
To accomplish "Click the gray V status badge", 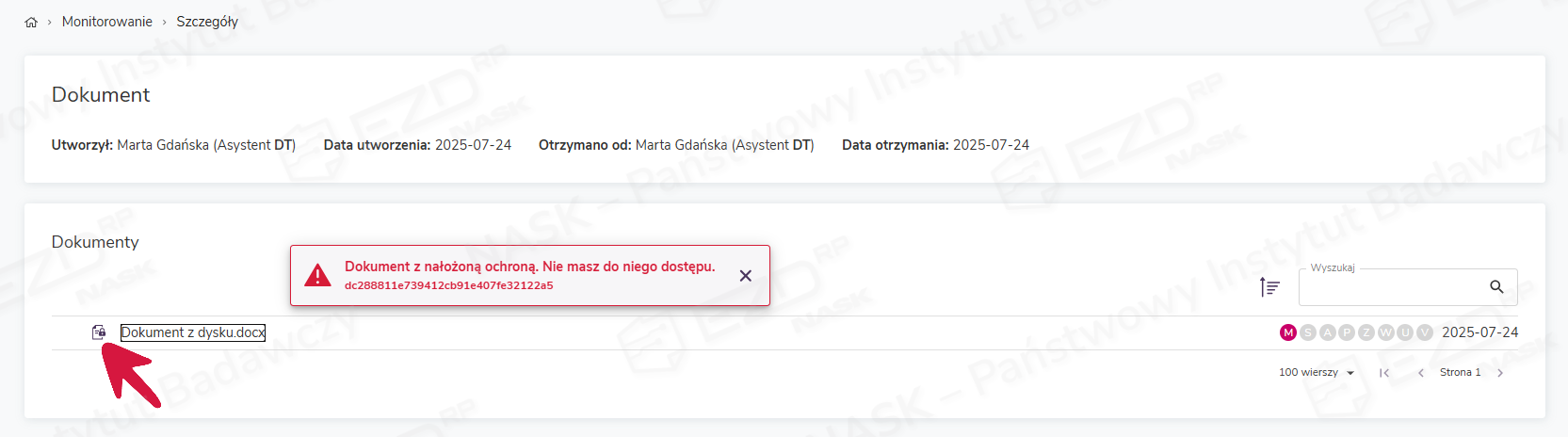I will (x=1425, y=332).
